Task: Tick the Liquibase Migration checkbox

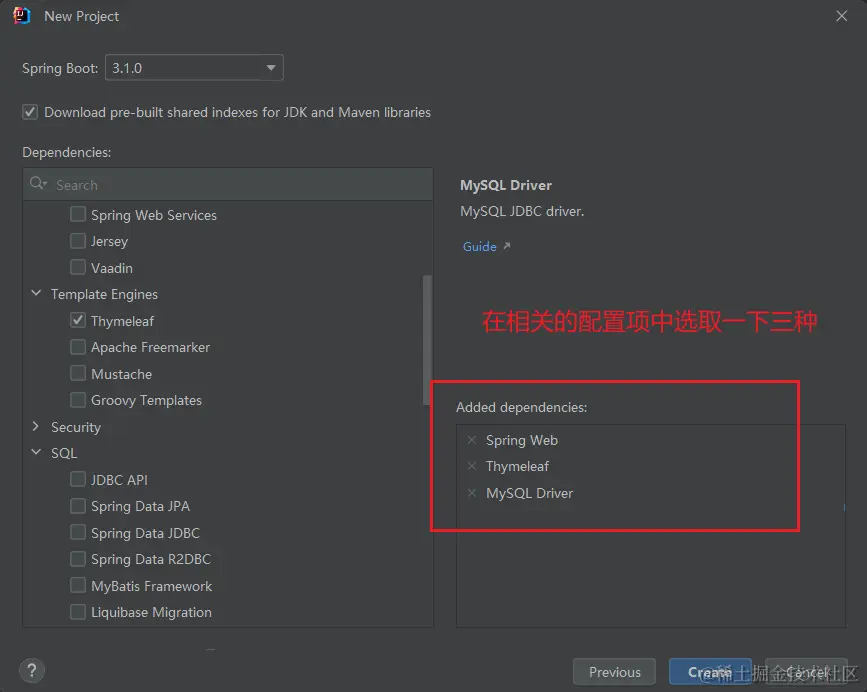Action: point(78,612)
